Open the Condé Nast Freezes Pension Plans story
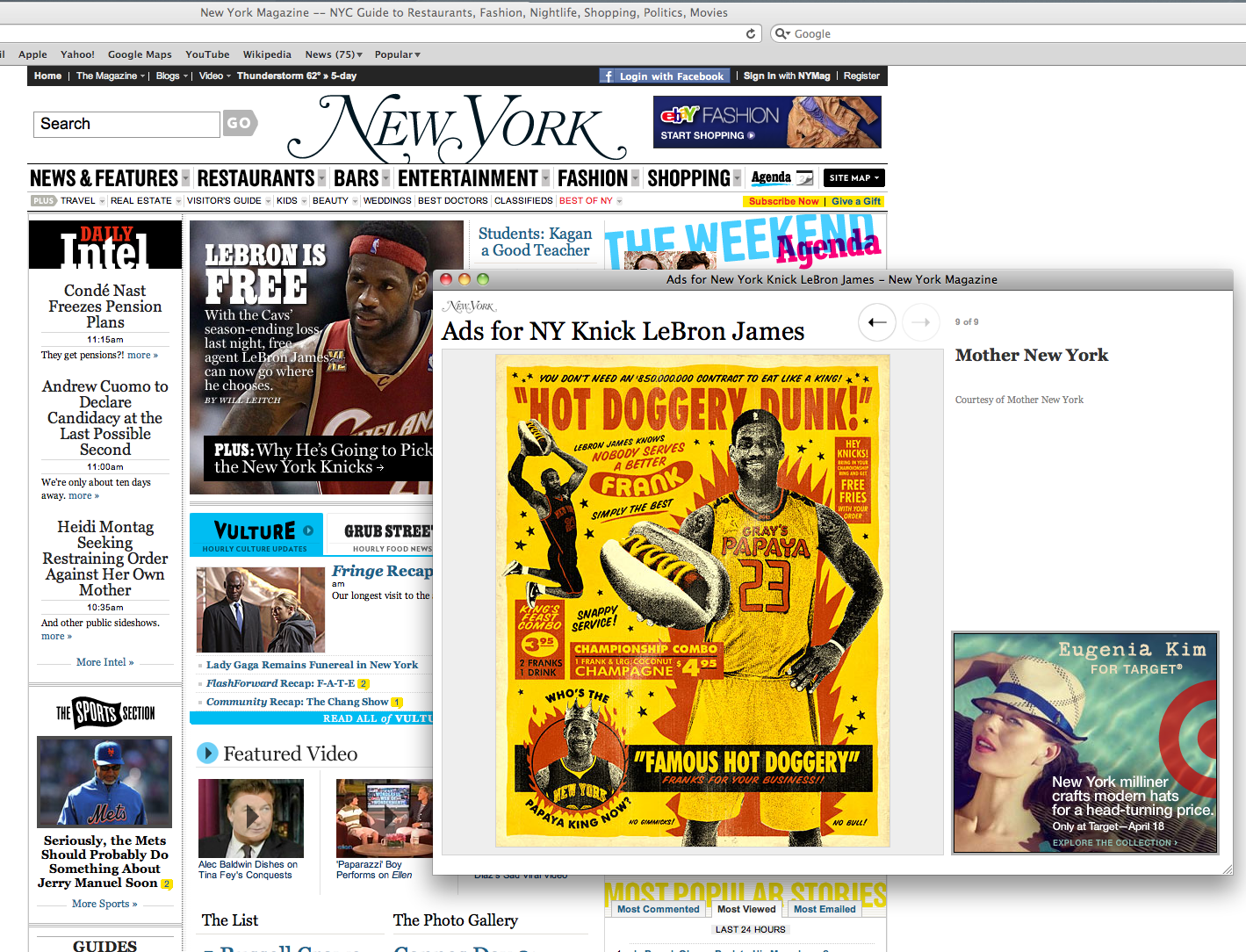This screenshot has width=1246, height=952. (105, 307)
